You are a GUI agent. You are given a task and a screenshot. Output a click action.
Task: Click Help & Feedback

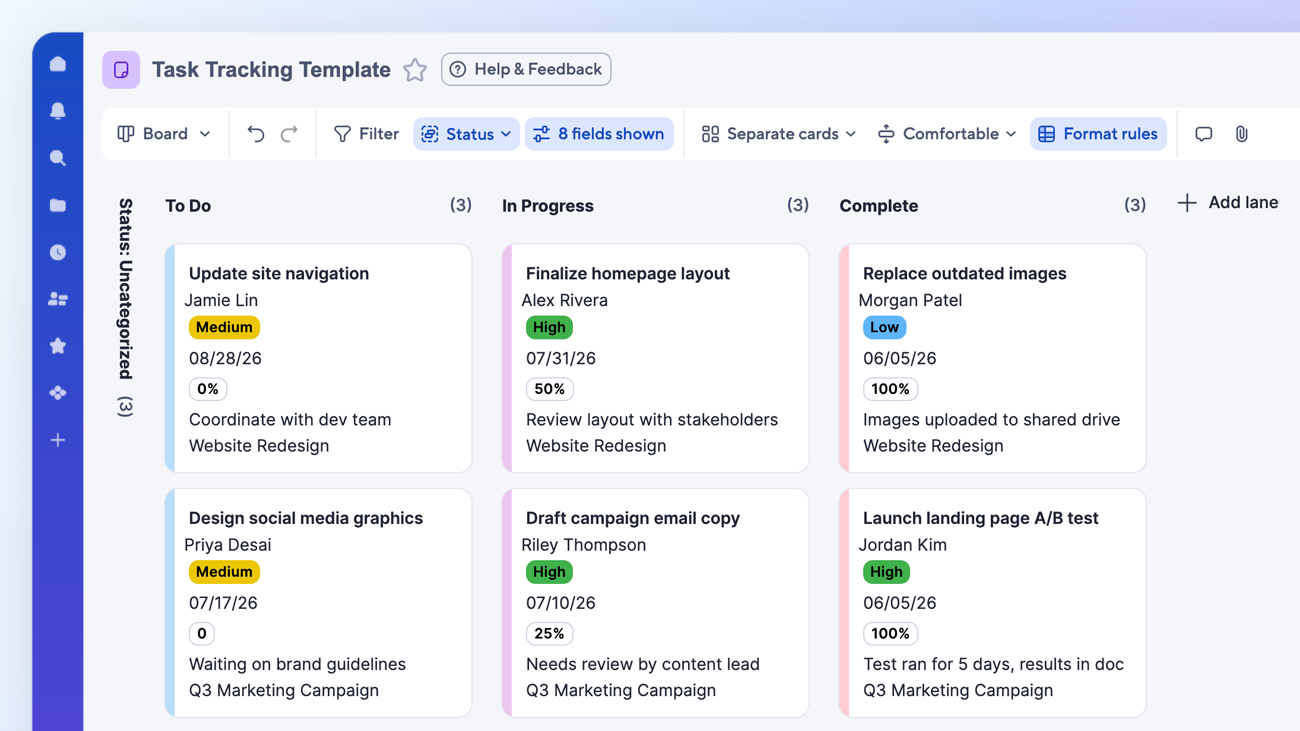(x=526, y=69)
